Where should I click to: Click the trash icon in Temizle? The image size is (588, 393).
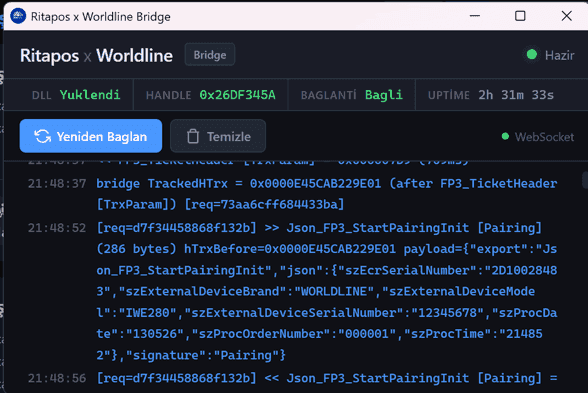click(x=193, y=136)
